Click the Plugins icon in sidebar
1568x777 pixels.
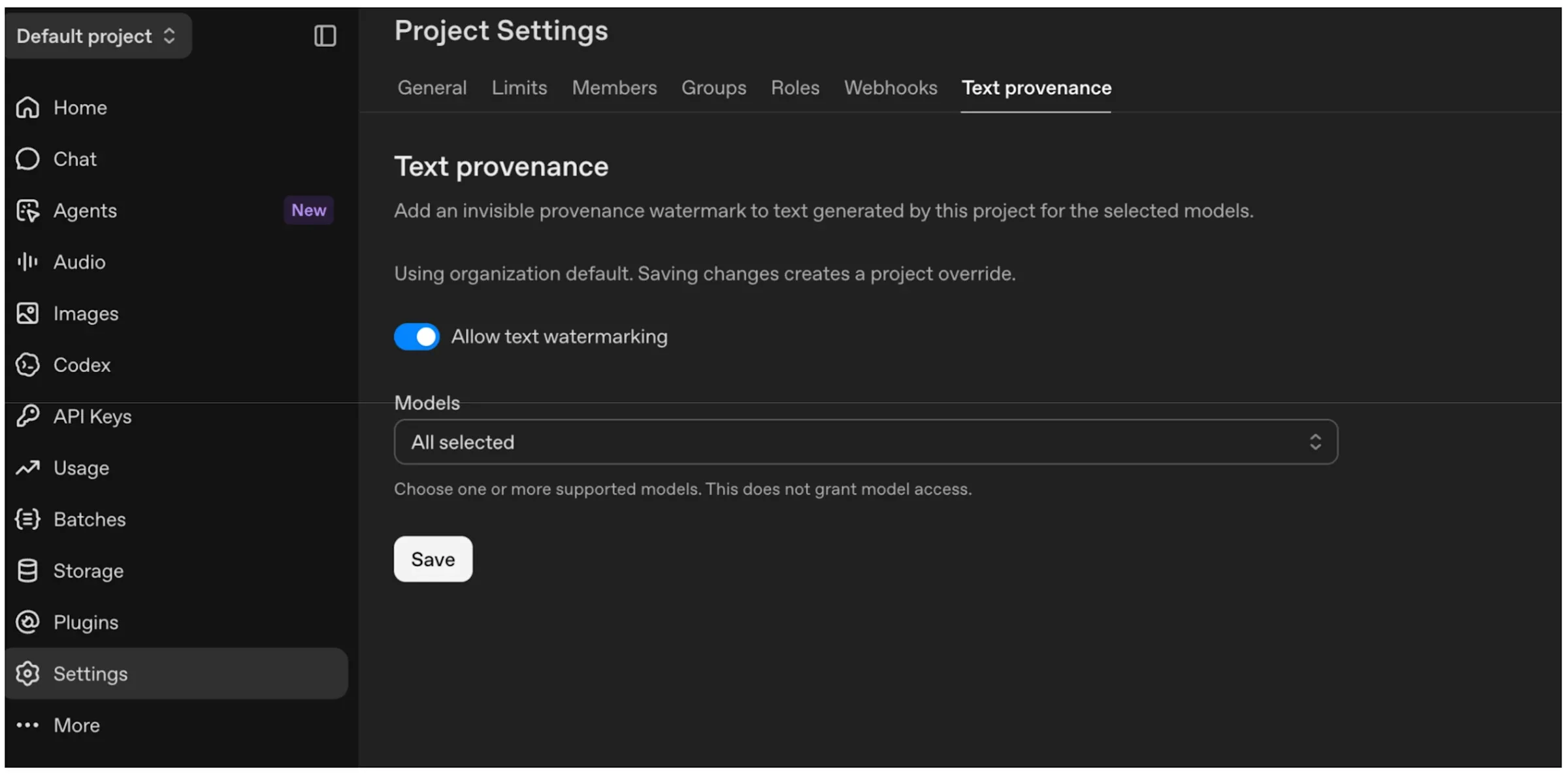click(x=27, y=622)
